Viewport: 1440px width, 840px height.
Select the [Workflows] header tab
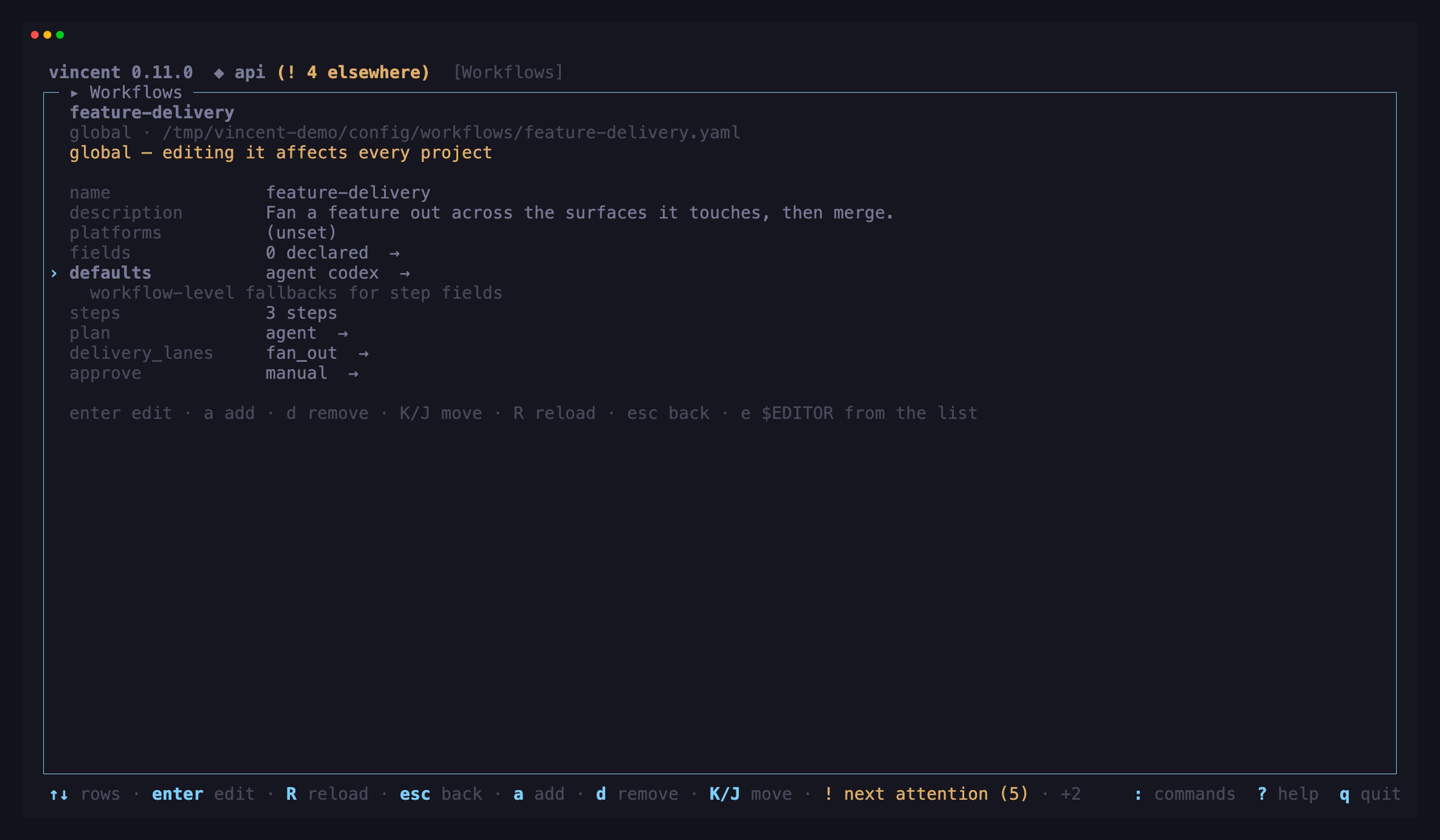point(508,73)
